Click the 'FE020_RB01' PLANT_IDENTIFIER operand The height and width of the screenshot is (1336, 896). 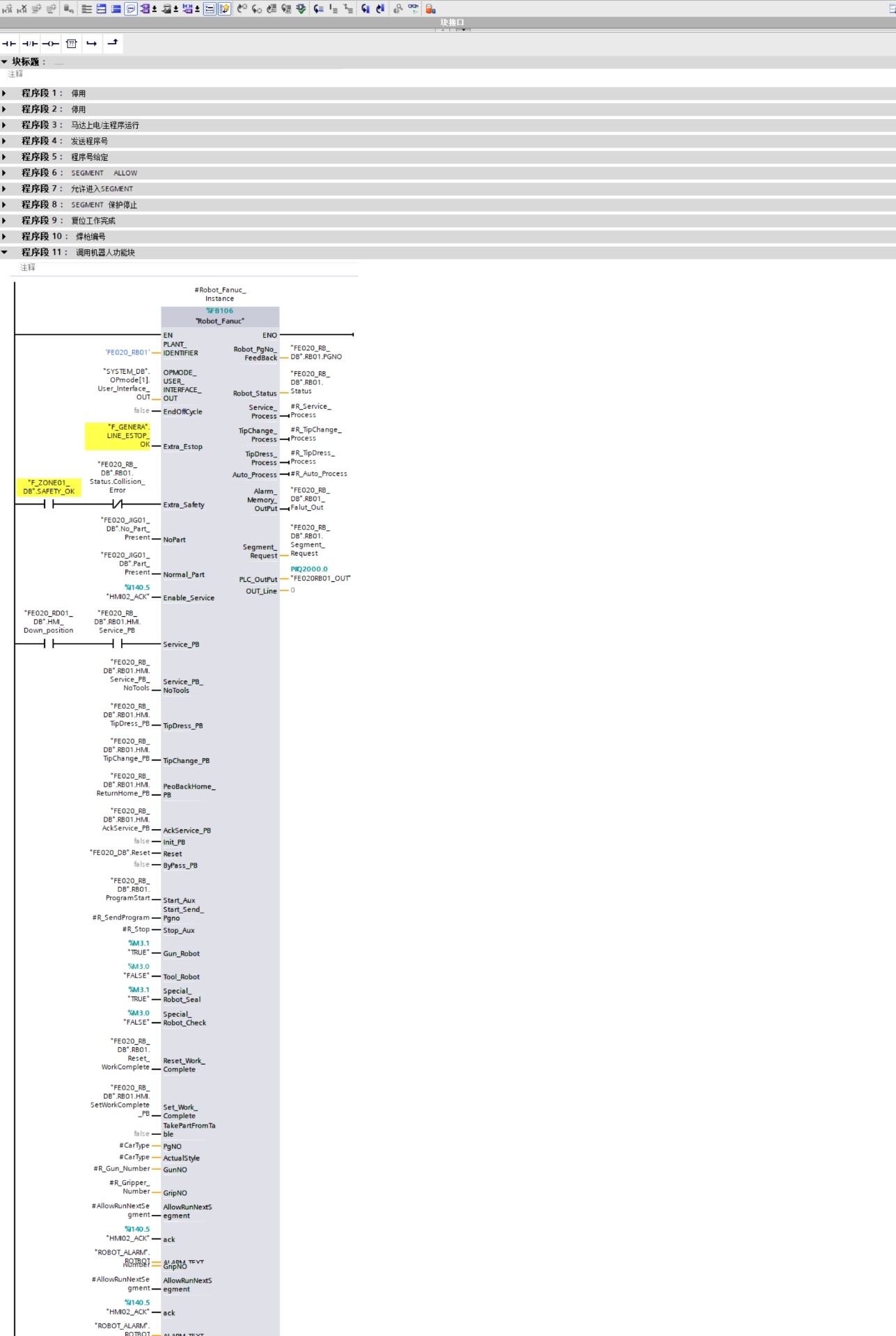127,353
